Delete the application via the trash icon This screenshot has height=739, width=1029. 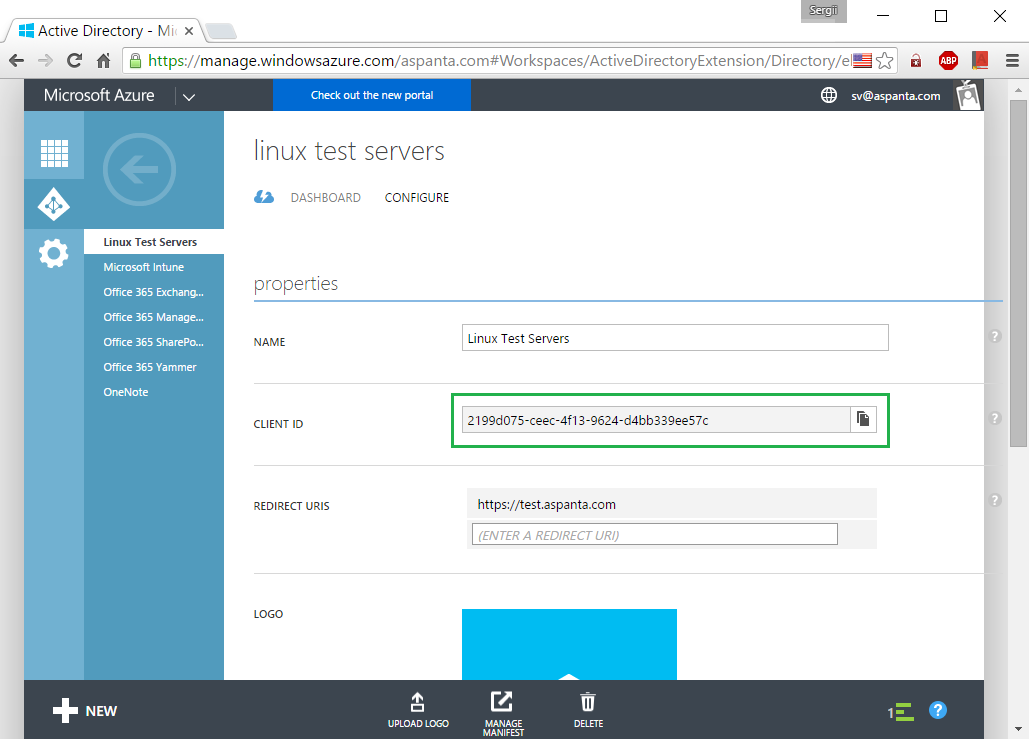(x=588, y=701)
